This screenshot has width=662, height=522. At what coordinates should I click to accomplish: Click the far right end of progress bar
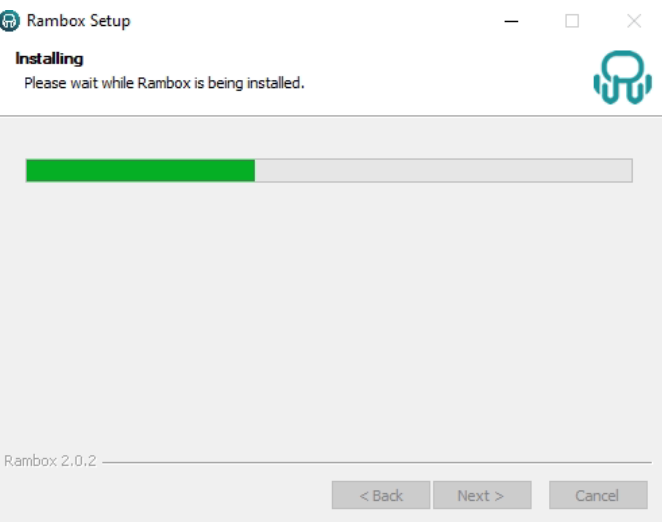(630, 171)
